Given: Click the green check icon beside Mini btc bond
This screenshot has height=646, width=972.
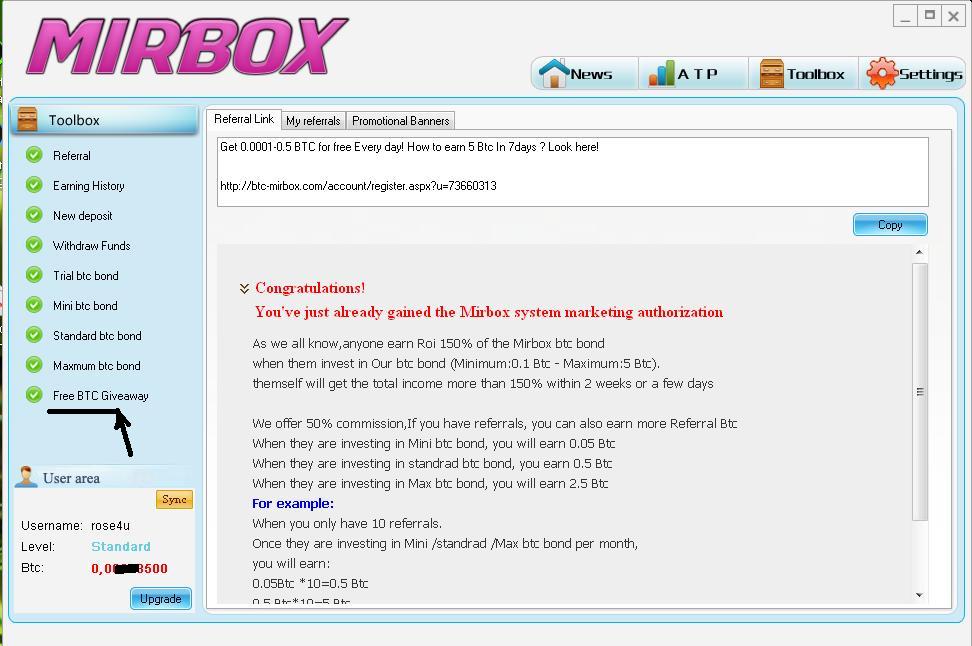Looking at the screenshot, I should tap(34, 305).
